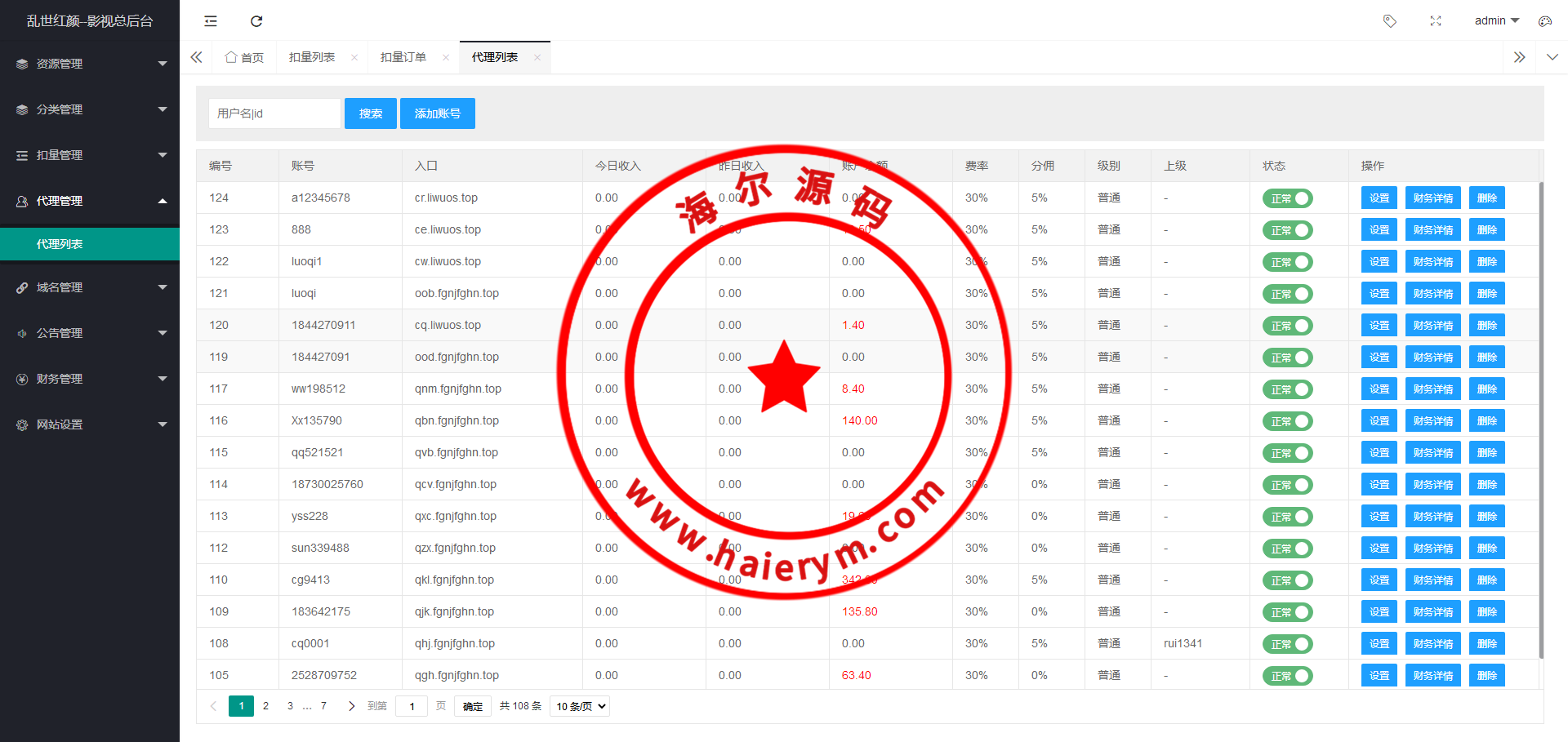Enter fullscreen using the expand icon

tap(1436, 20)
